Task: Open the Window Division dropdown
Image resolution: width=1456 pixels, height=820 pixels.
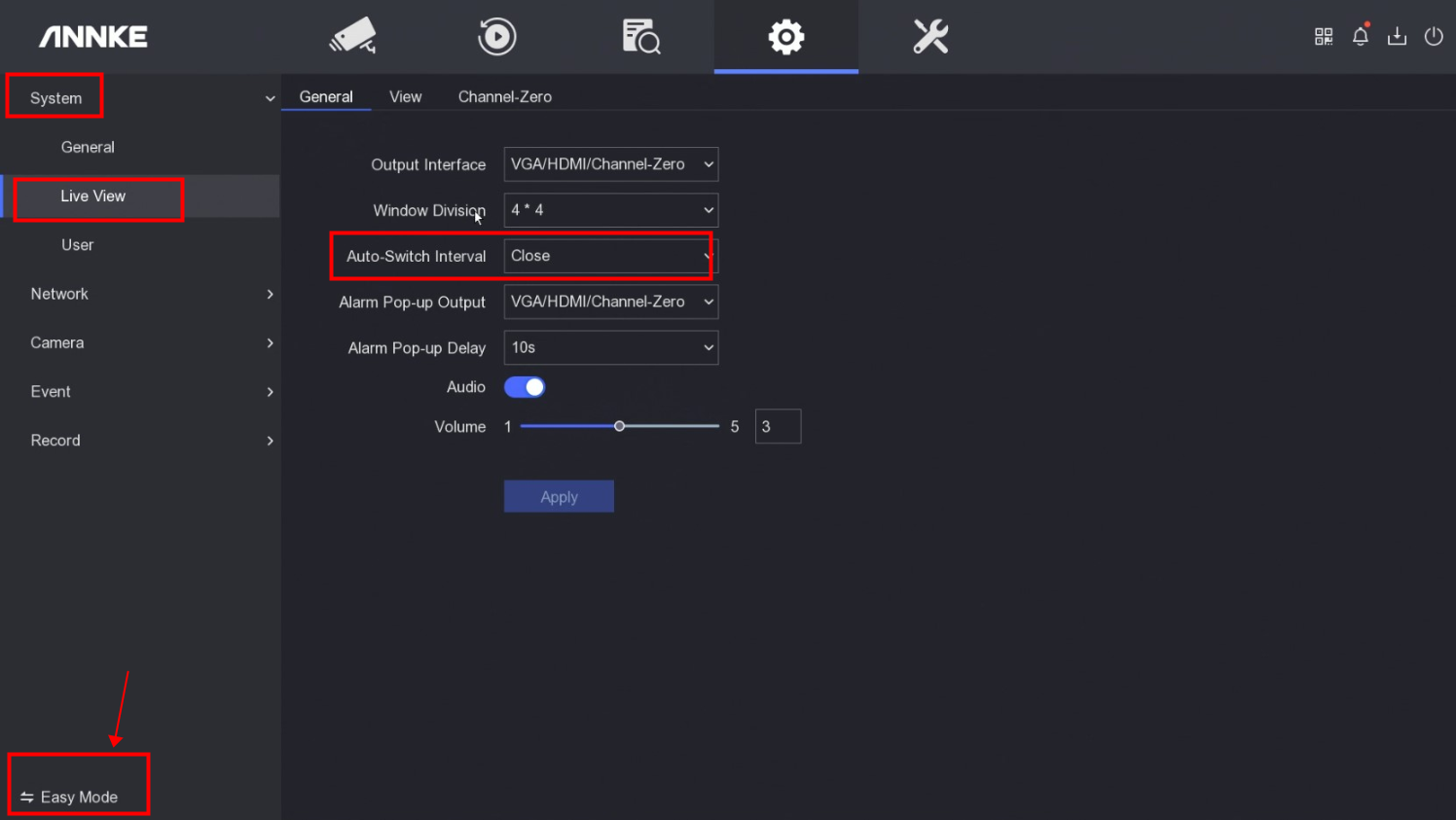Action: [611, 210]
